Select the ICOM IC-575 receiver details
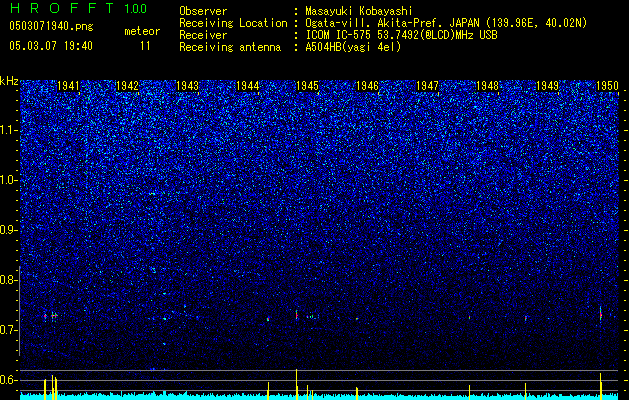Viewport: 629px width, 400px height. coord(401,35)
